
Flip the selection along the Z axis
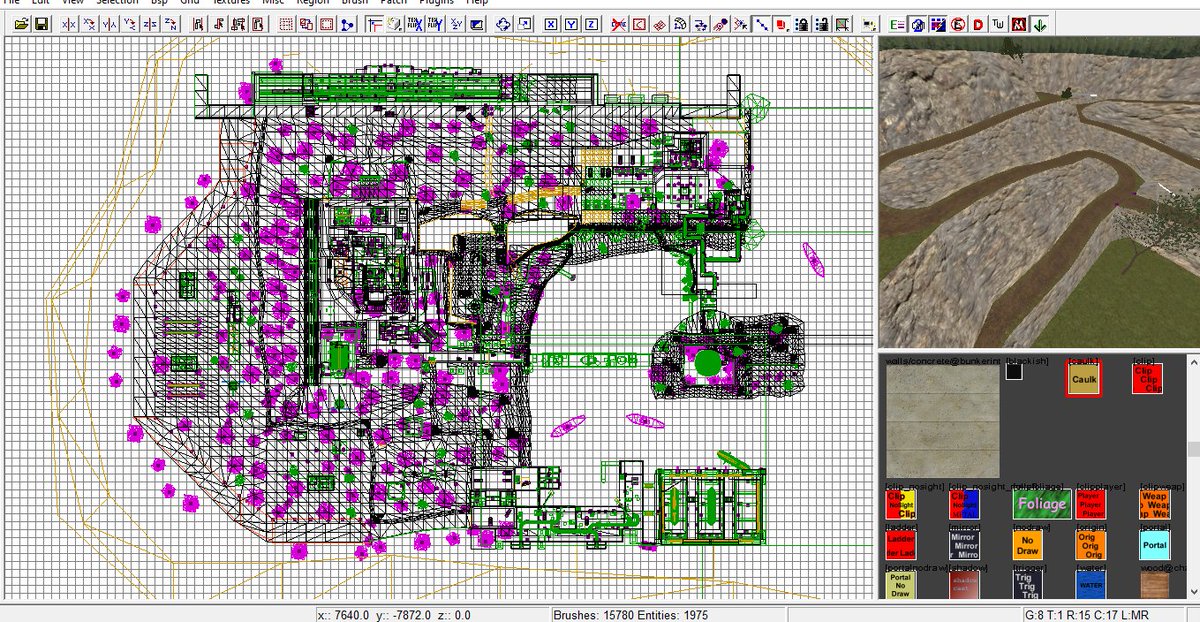point(151,24)
